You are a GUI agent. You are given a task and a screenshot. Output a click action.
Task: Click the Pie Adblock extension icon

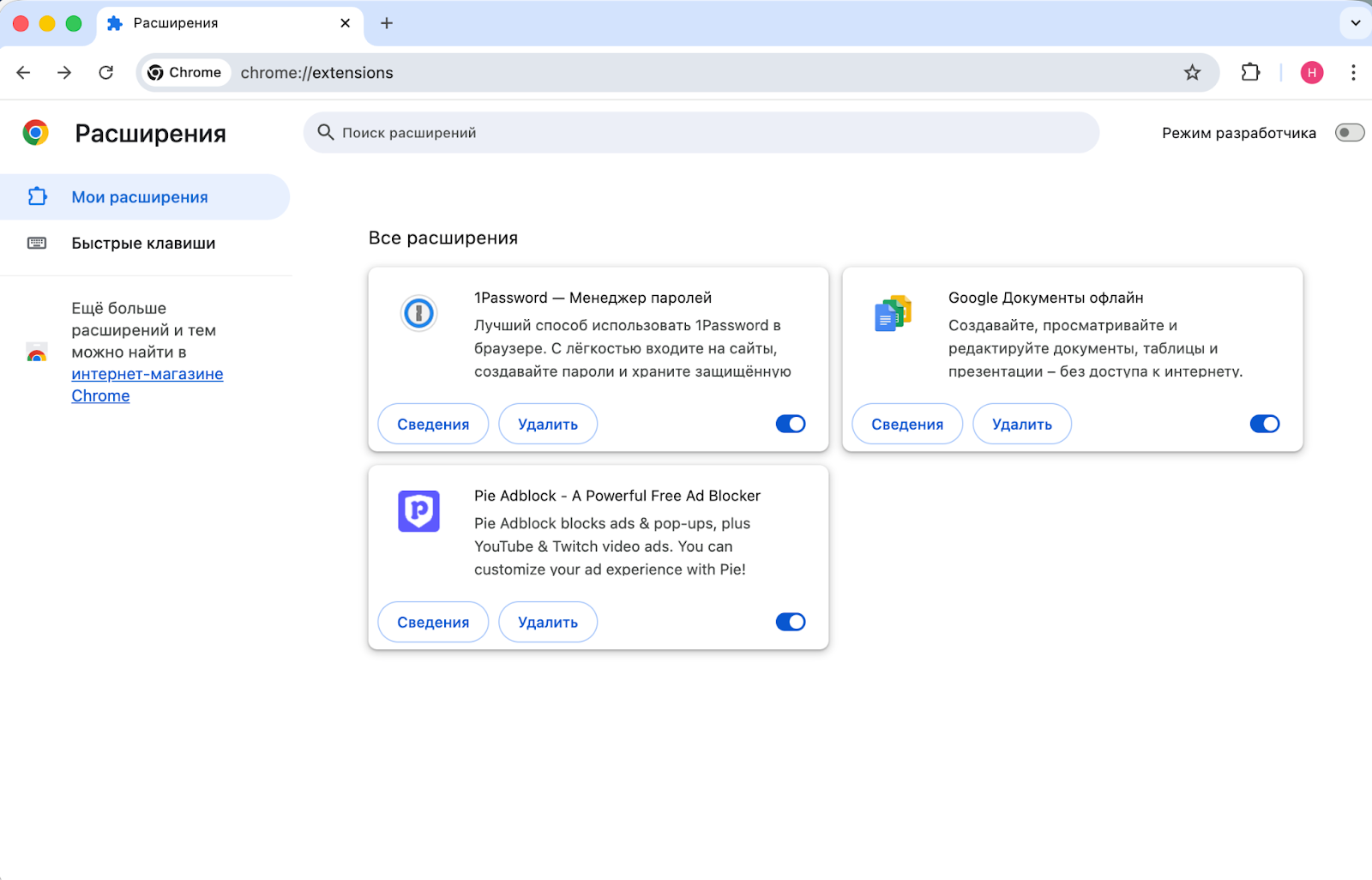419,511
